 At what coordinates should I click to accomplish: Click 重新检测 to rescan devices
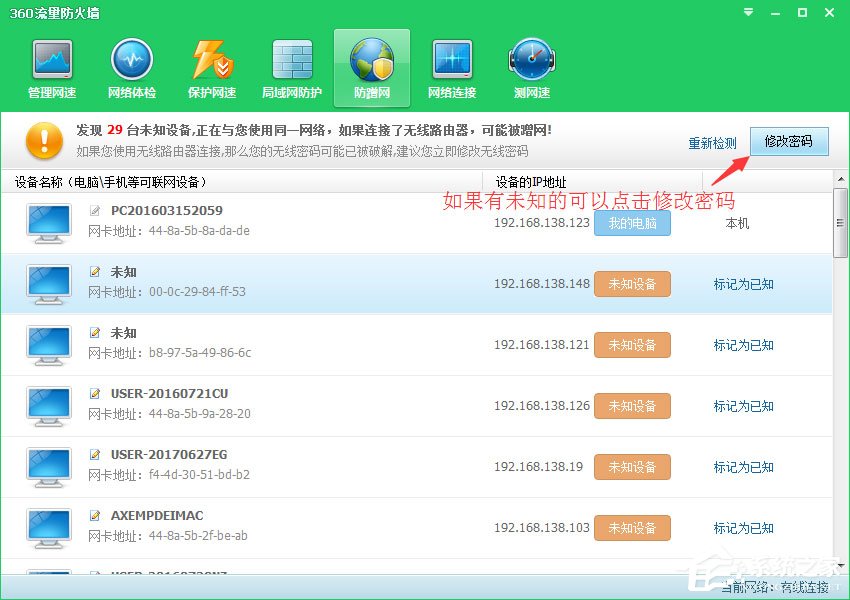713,143
